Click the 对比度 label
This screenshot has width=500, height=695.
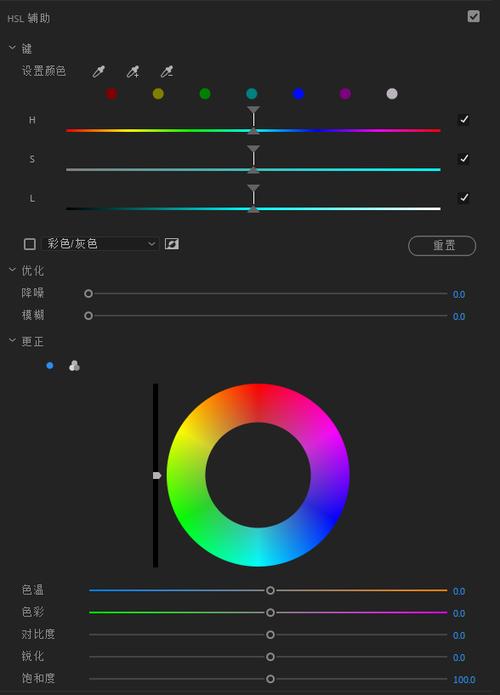point(38,634)
